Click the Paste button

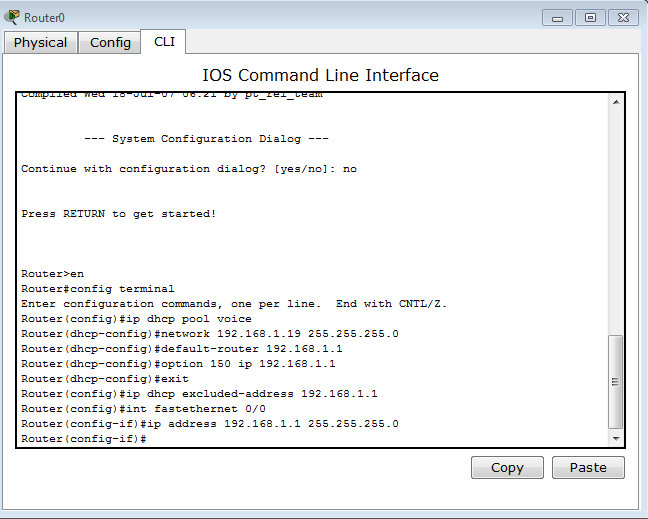(x=588, y=467)
